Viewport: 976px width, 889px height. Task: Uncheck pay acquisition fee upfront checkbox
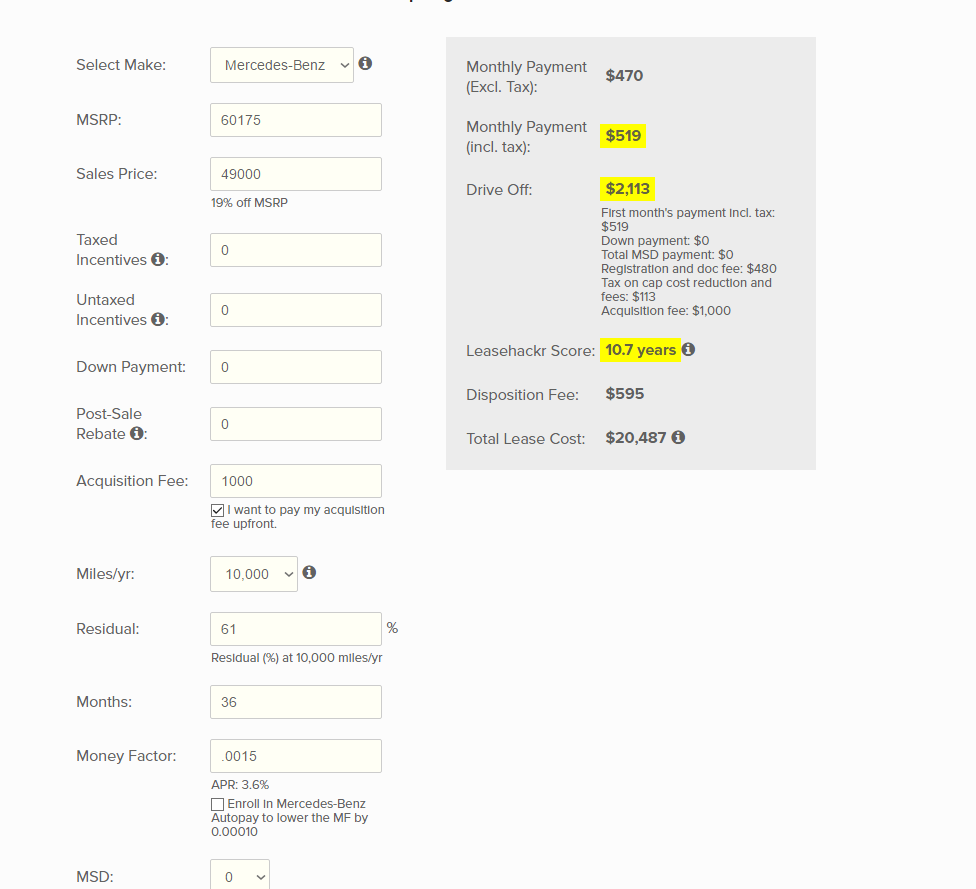(218, 511)
